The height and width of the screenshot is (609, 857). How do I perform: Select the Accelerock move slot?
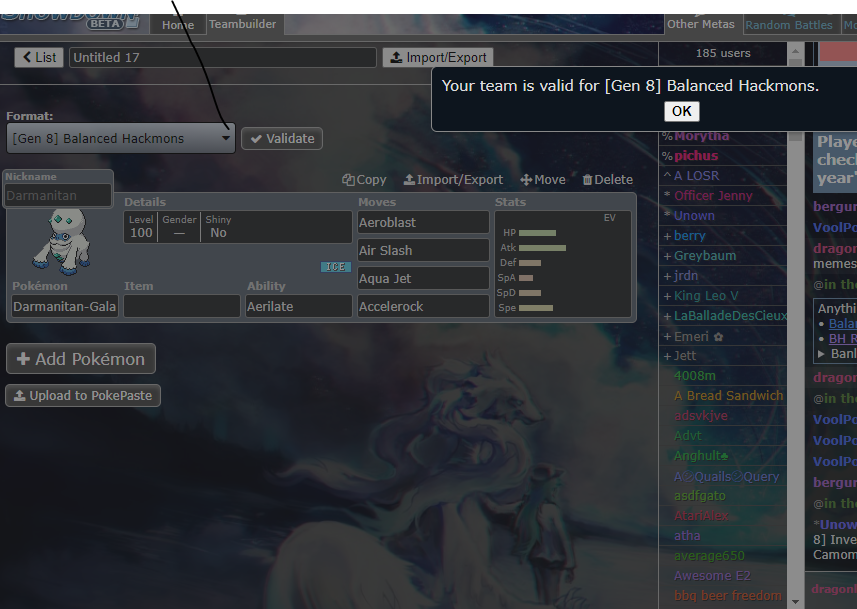click(x=423, y=306)
